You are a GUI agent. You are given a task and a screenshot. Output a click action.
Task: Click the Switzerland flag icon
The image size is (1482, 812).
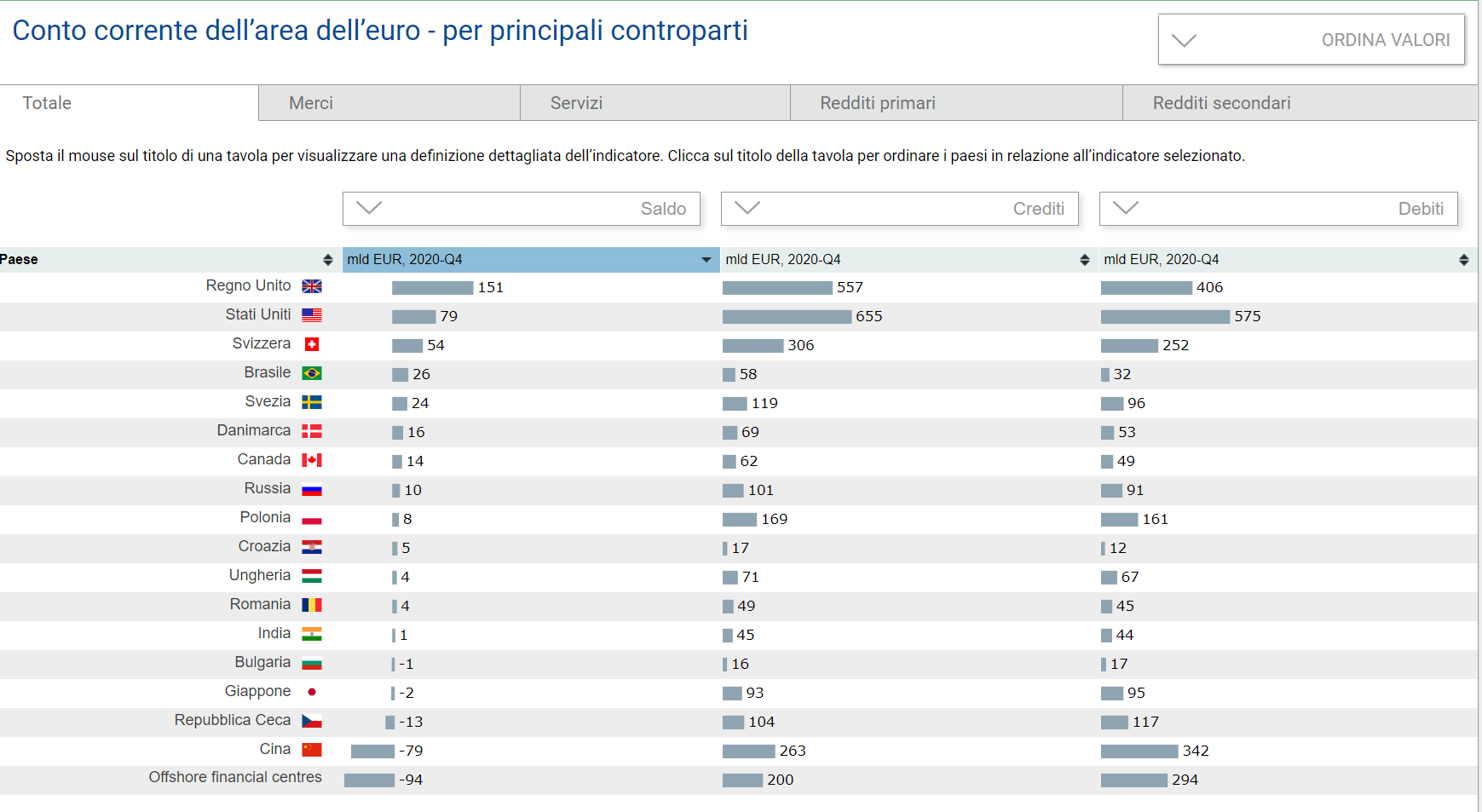click(312, 344)
